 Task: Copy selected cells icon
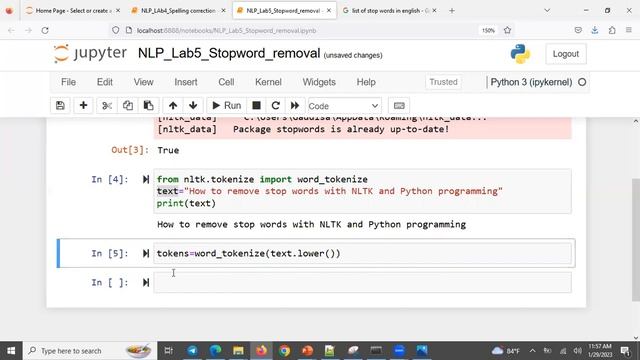tap(128, 106)
